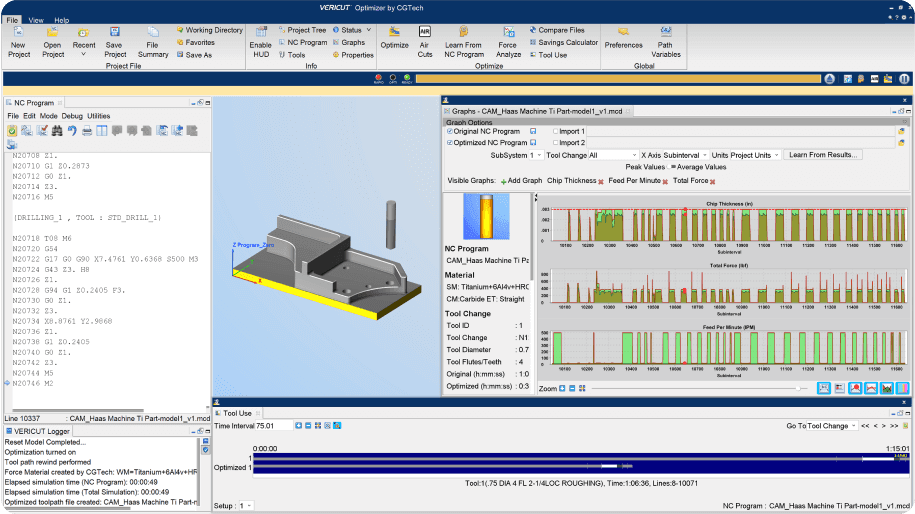The width and height of the screenshot is (915, 514).
Task: Open the Air Cuts tool
Action: coord(425,34)
